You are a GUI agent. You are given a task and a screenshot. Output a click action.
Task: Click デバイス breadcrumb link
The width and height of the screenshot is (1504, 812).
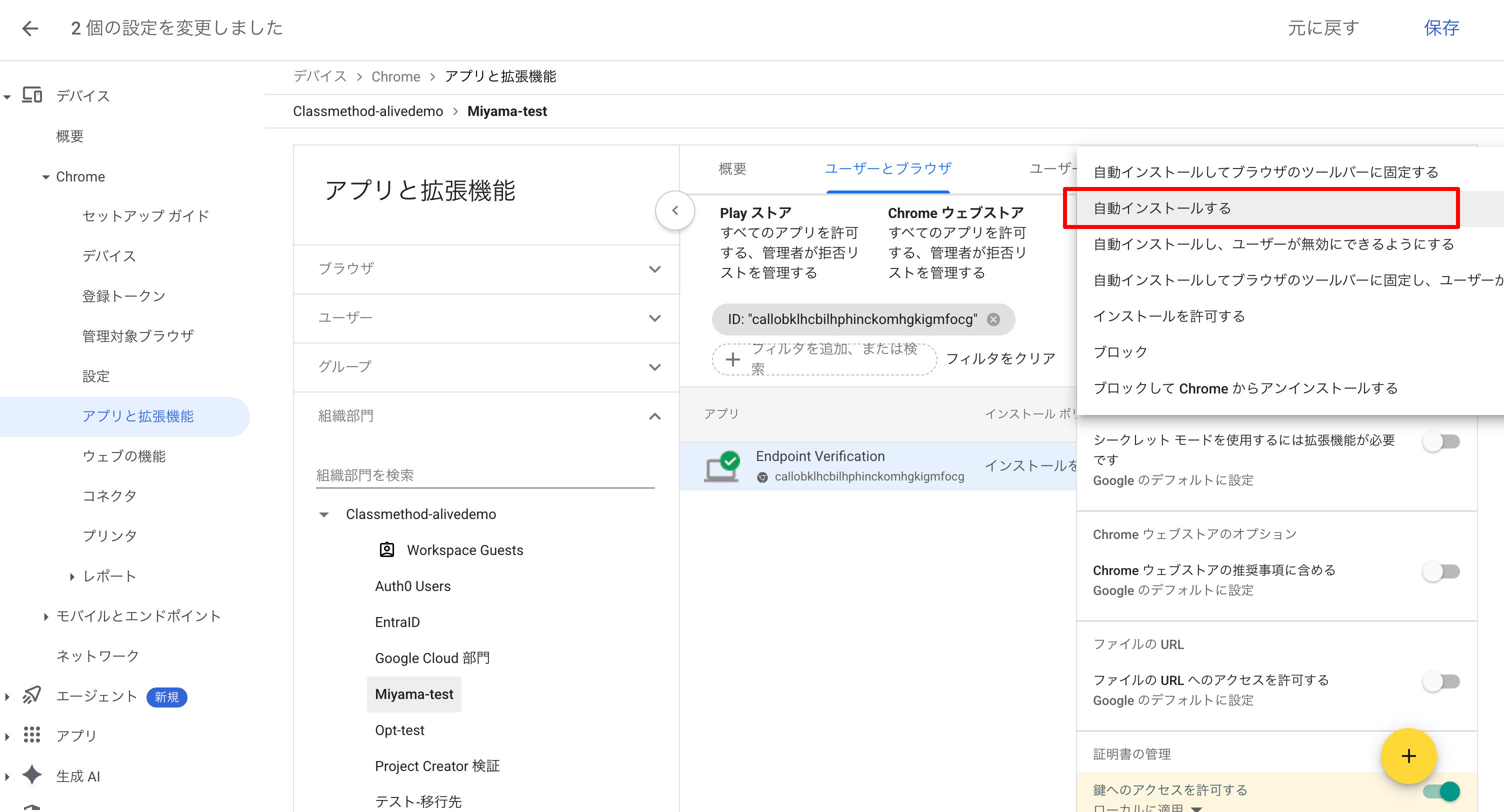pos(320,76)
